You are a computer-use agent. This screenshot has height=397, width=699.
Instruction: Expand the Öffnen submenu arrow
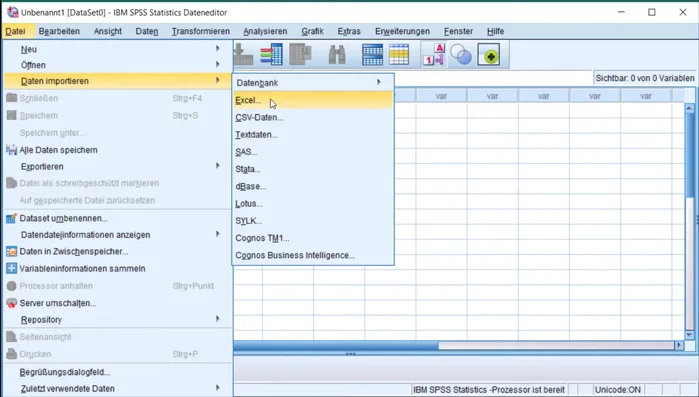pos(218,64)
